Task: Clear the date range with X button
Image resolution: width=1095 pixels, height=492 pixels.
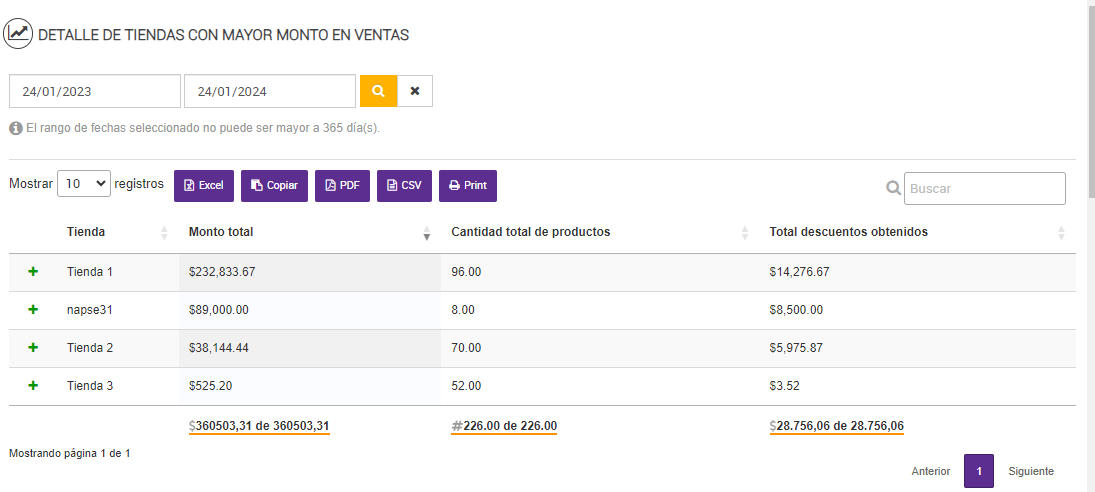Action: pos(415,91)
